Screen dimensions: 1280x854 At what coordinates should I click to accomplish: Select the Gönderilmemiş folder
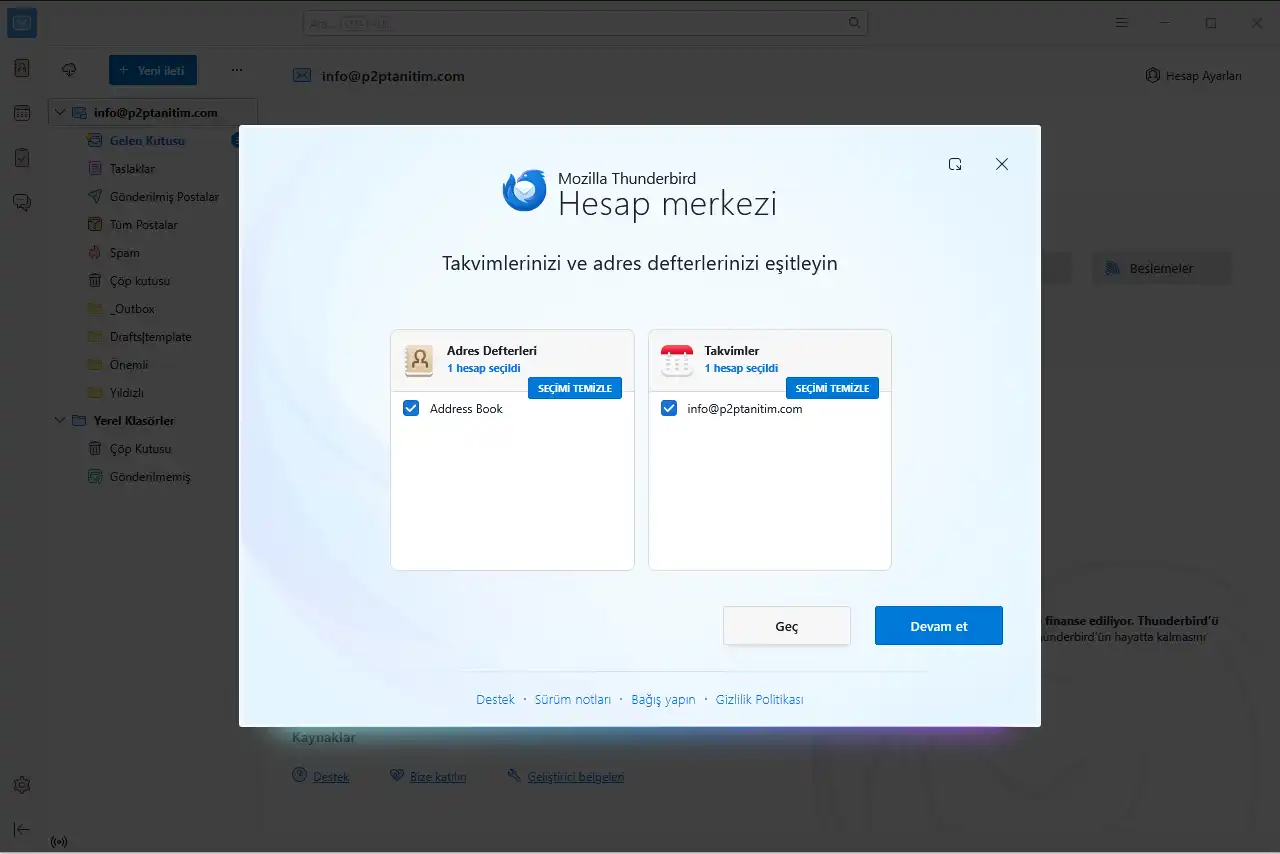150,477
